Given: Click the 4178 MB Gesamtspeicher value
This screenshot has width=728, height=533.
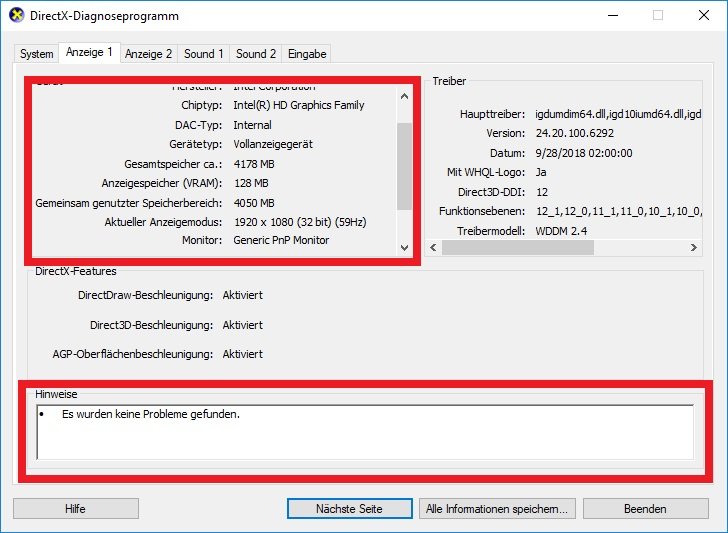Looking at the screenshot, I should tap(254, 164).
